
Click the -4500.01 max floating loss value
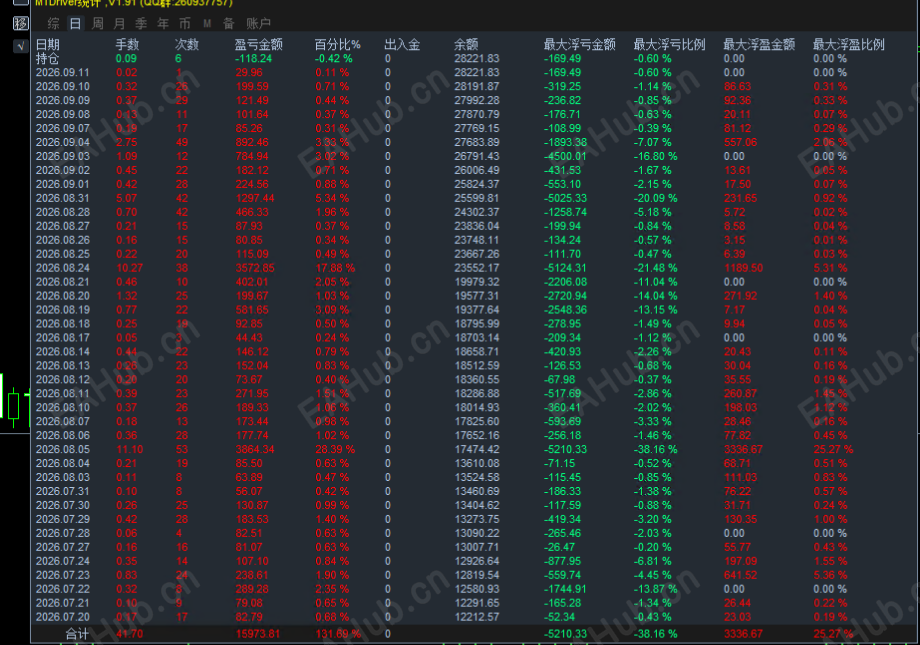point(565,157)
